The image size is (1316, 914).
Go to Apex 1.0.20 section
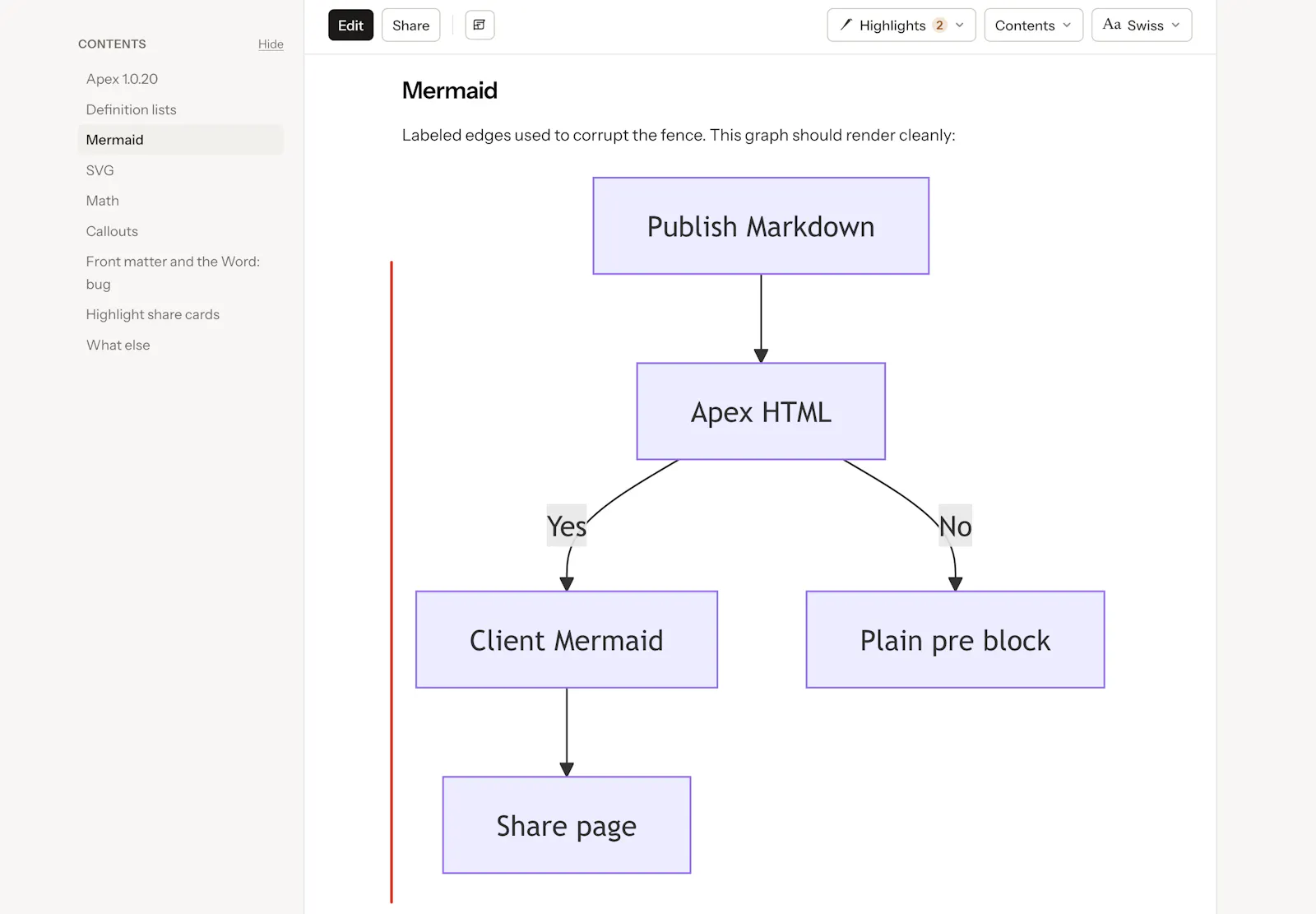(122, 79)
